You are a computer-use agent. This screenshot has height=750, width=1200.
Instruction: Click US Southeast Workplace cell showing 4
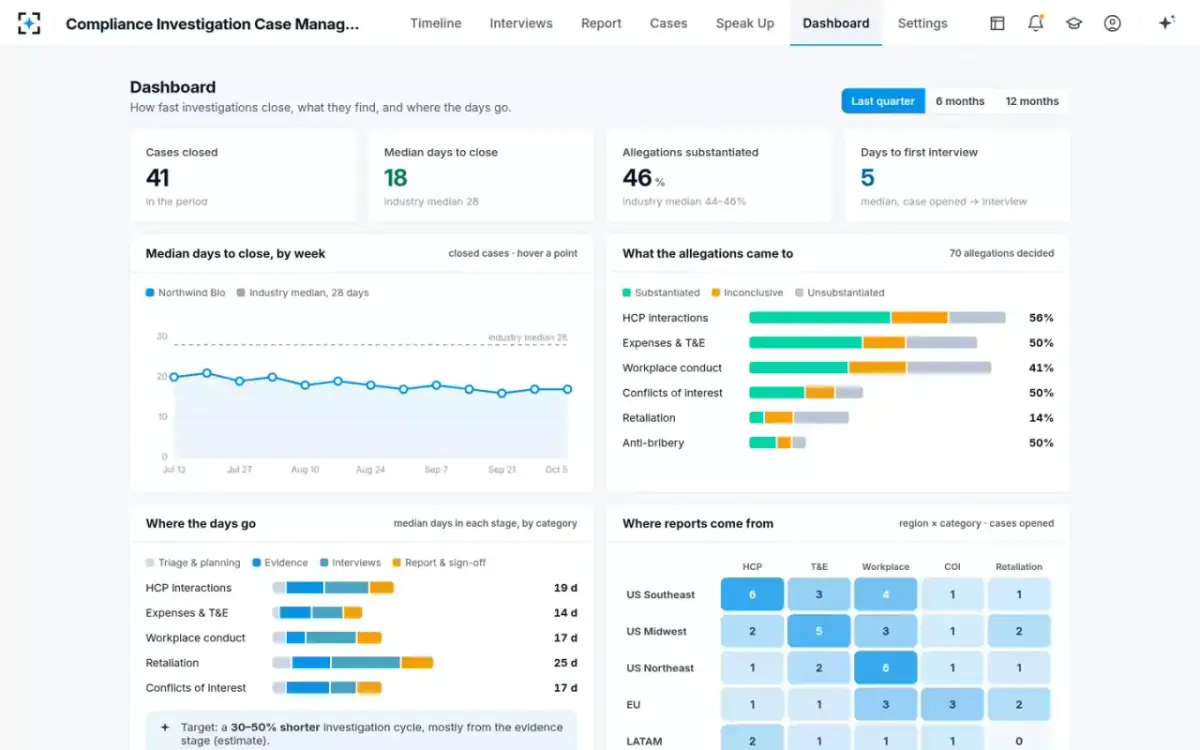click(885, 595)
